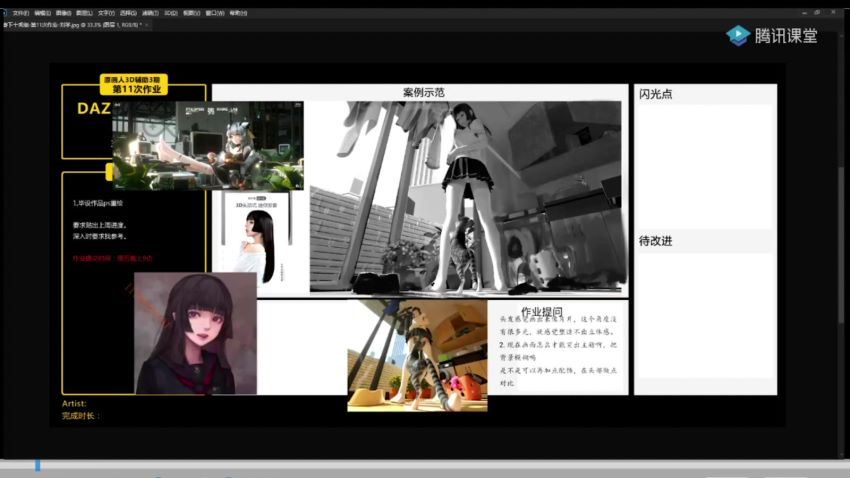Image resolution: width=850 pixels, height=478 pixels.
Task: Open the 文字 (Type) menu
Action: click(106, 13)
